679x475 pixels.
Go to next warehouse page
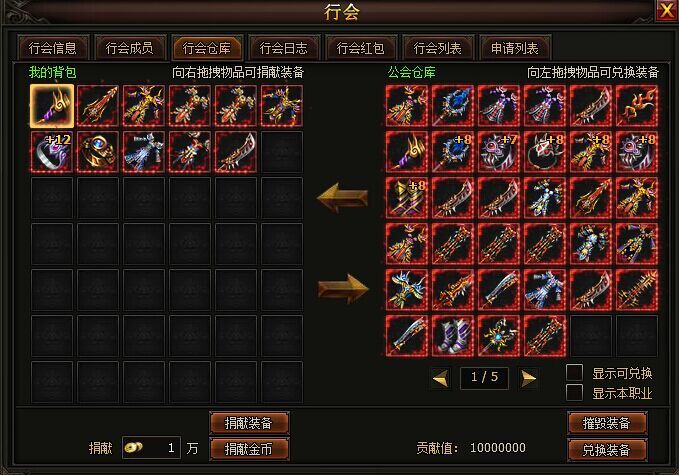[528, 378]
